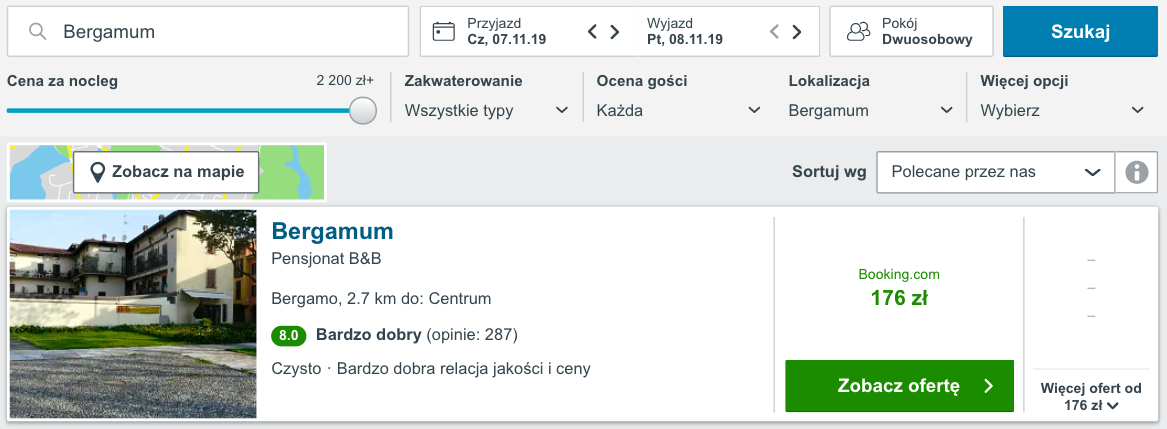Click the Bergamum hotel photo thumbnail

[133, 314]
